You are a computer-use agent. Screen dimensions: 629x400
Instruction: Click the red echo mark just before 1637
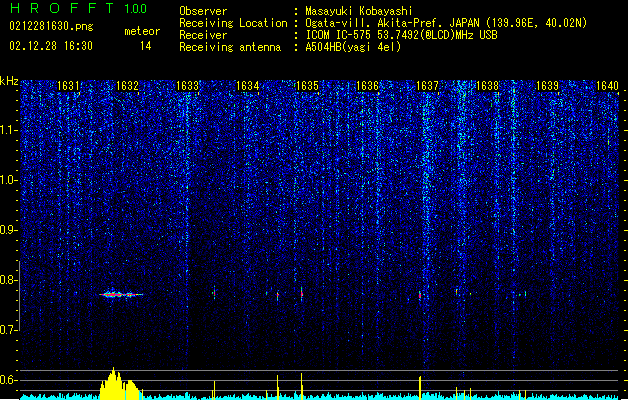[420, 295]
